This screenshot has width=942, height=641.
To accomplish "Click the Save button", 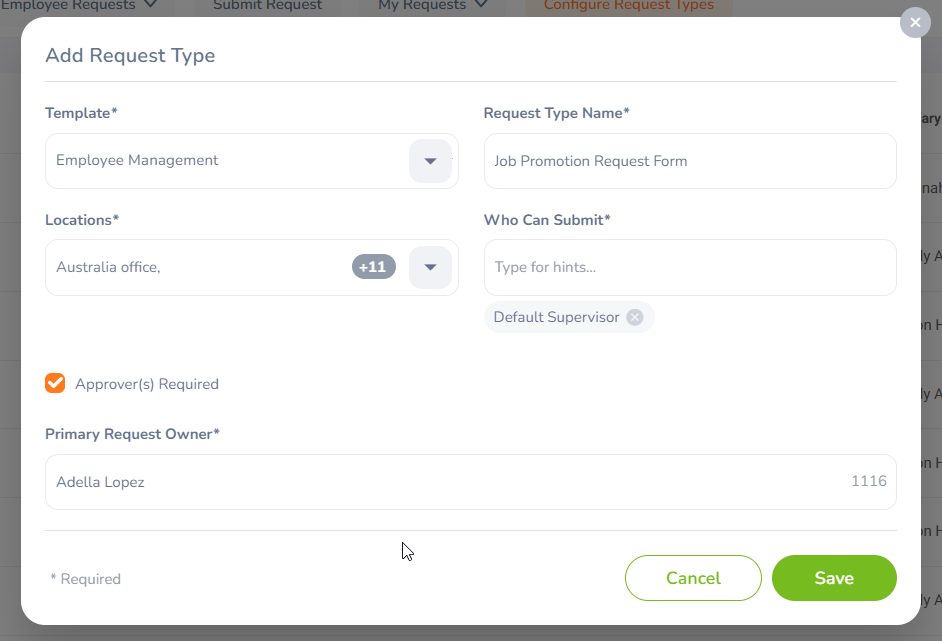I will pos(834,578).
